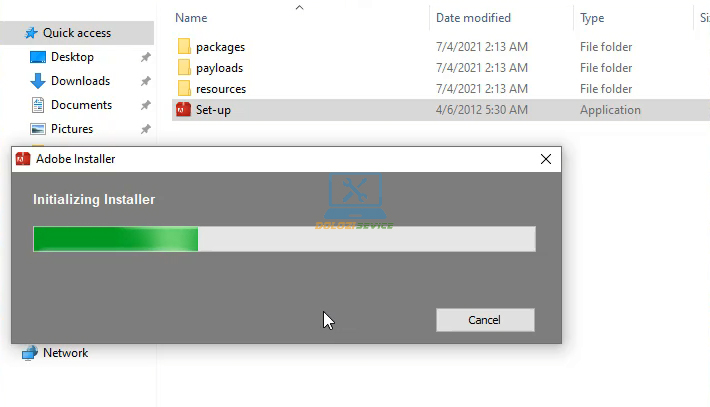
Task: Unpin Desktop using its pin icon
Action: pyautogui.click(x=145, y=57)
